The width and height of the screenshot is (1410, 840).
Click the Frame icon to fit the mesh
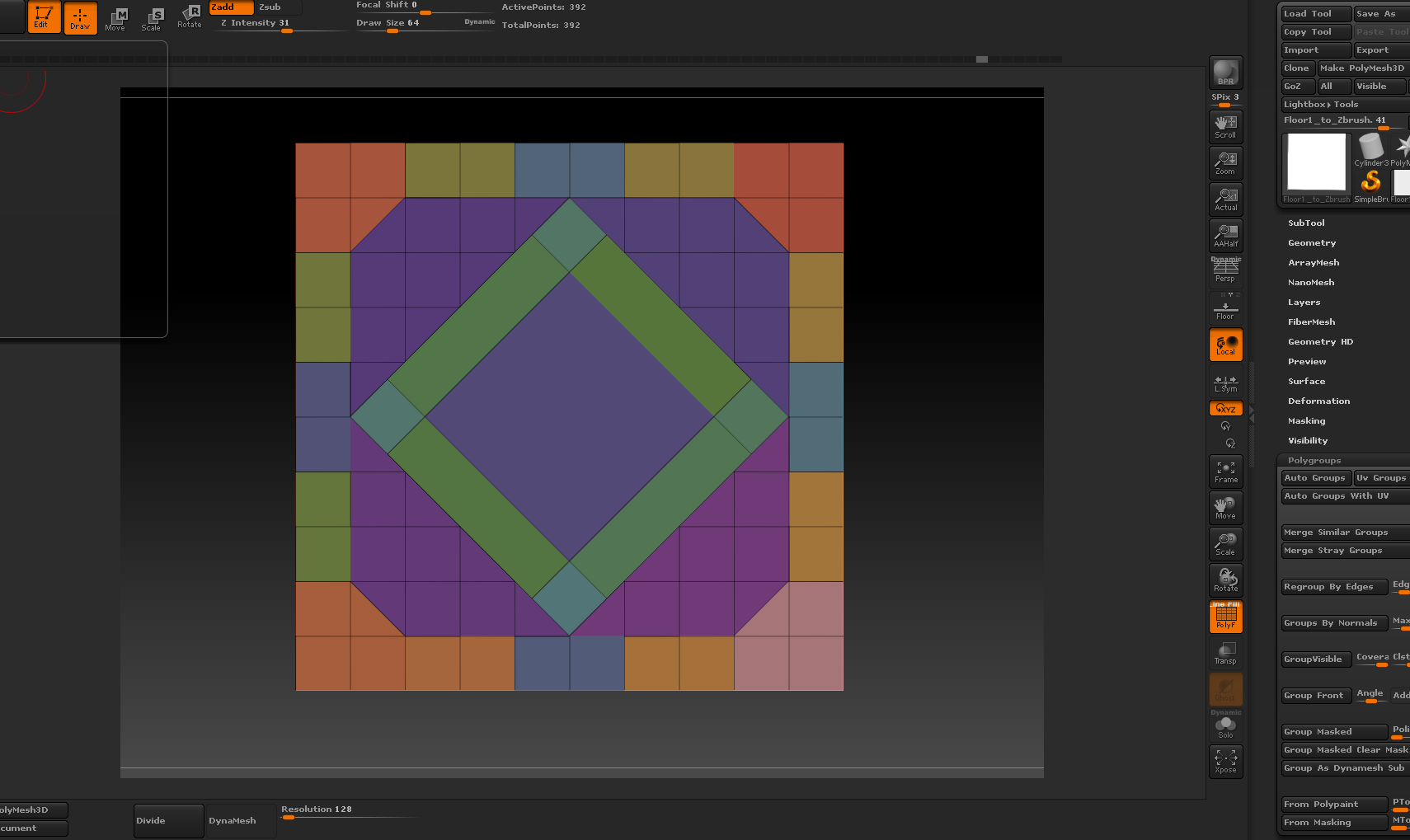click(x=1225, y=470)
